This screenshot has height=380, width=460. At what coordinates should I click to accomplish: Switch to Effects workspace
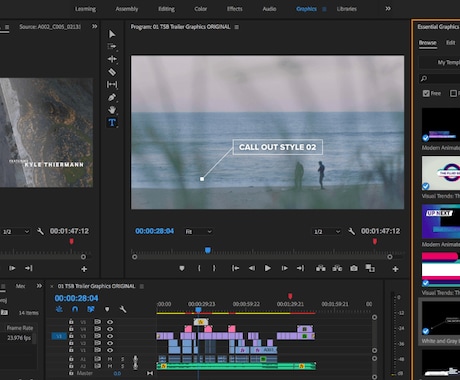[235, 9]
